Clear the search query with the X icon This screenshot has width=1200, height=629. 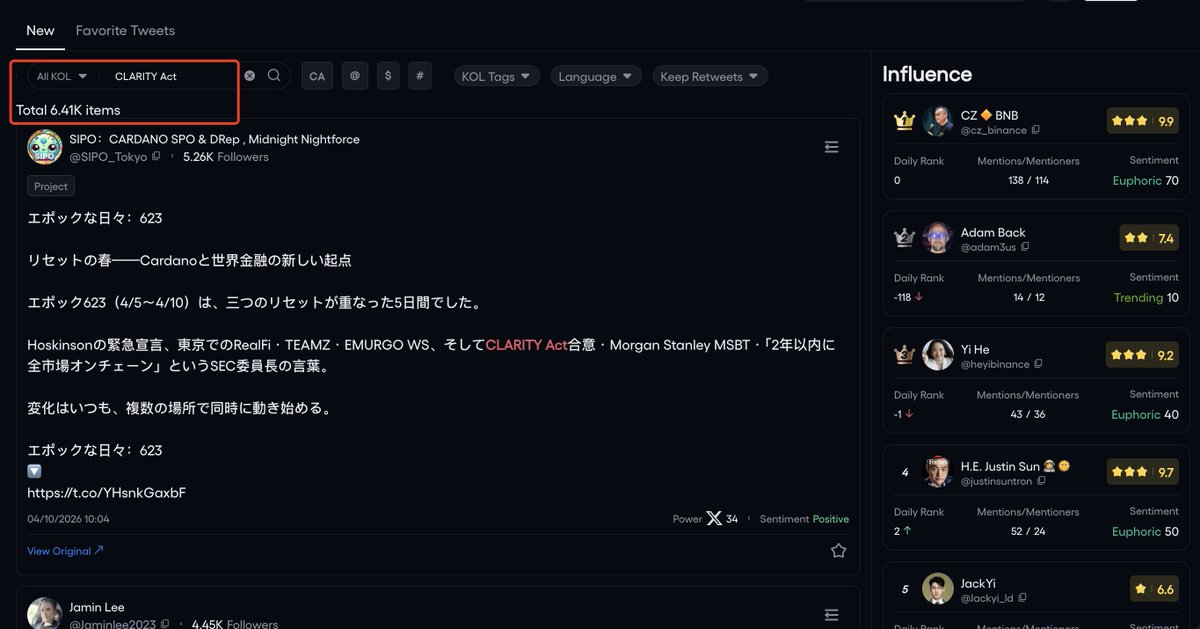(x=250, y=76)
